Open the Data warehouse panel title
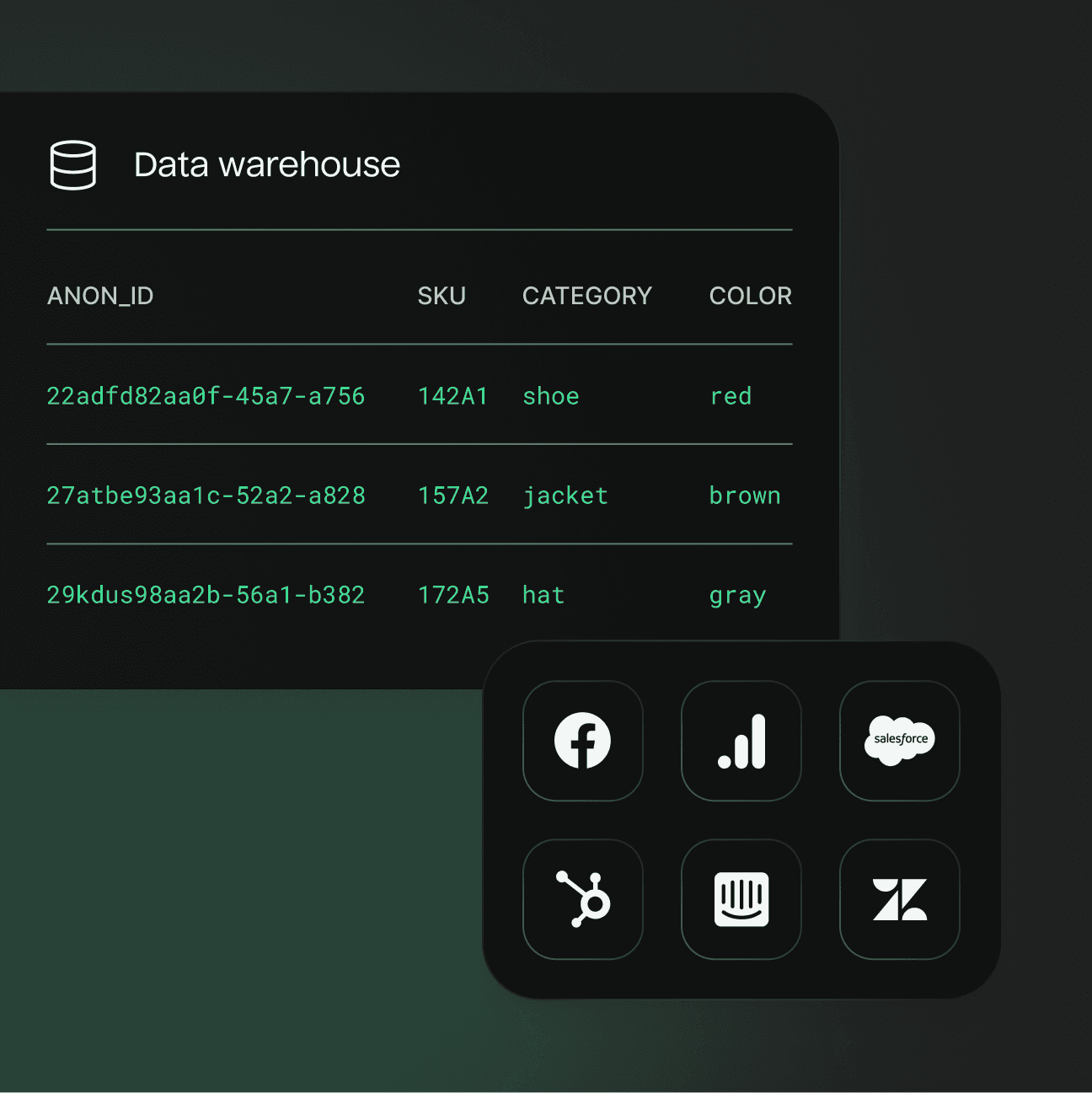1092x1093 pixels. point(267,164)
